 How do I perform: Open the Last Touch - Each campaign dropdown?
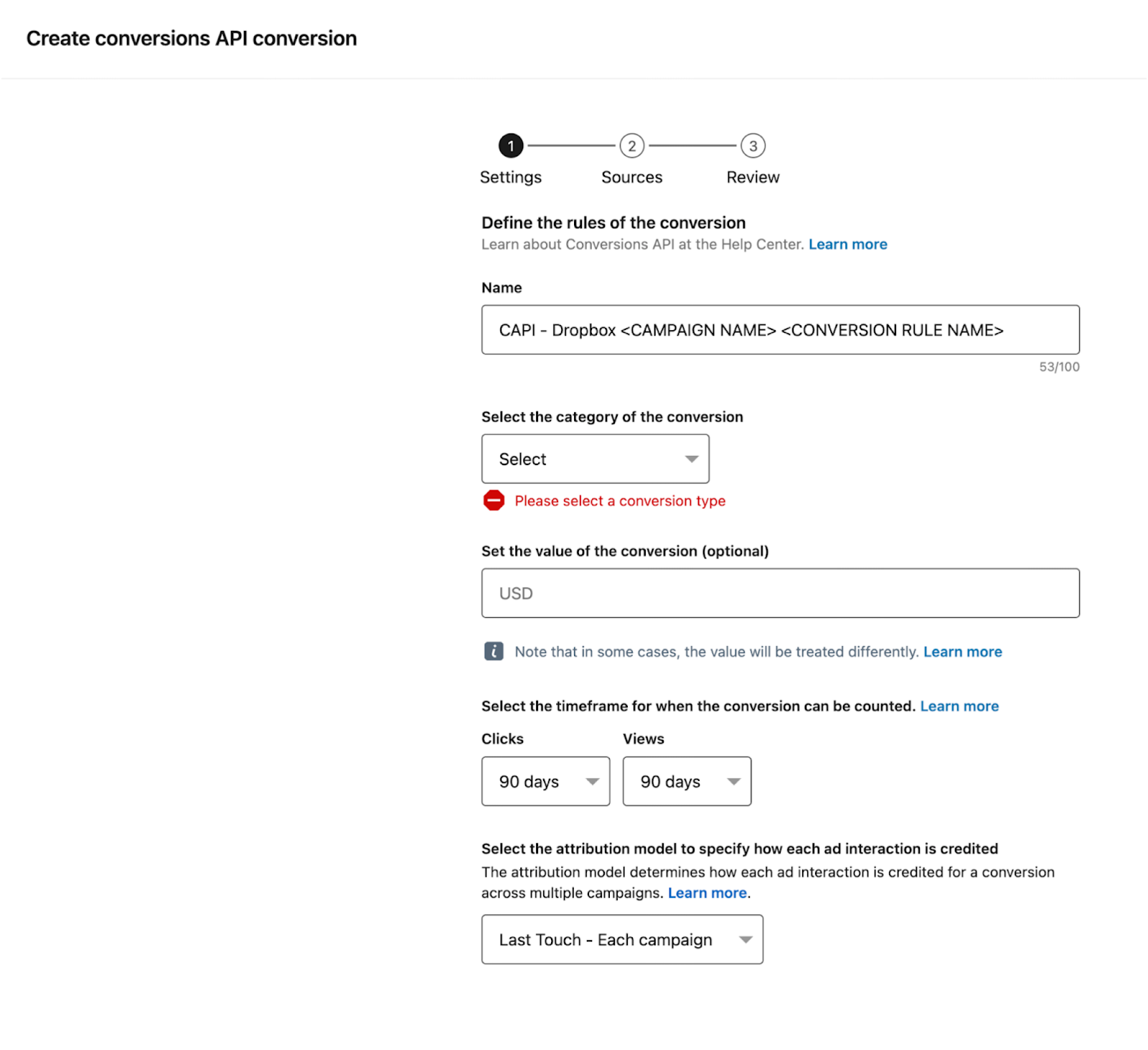[x=622, y=939]
